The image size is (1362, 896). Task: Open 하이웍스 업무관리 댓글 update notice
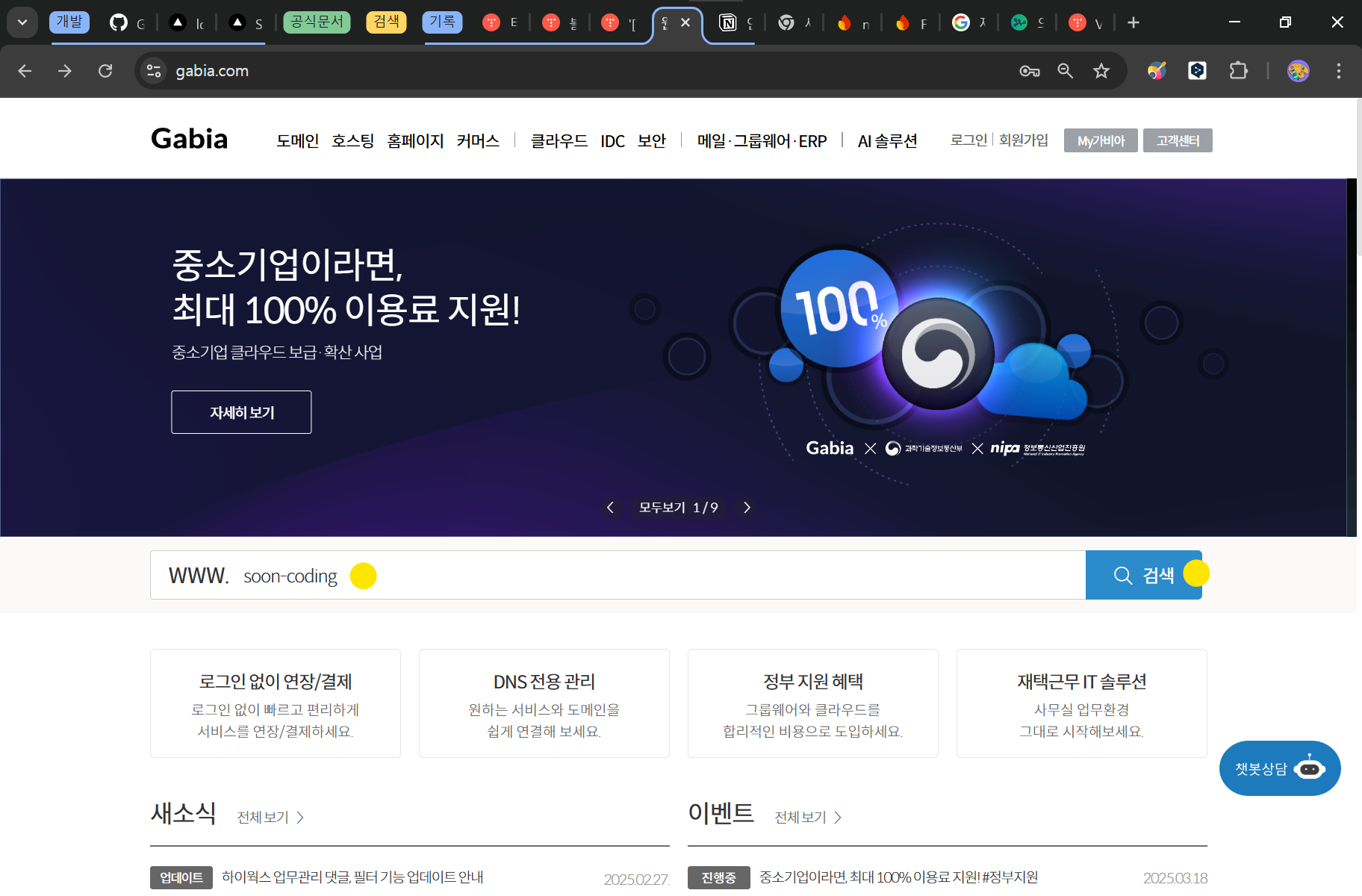tap(352, 877)
